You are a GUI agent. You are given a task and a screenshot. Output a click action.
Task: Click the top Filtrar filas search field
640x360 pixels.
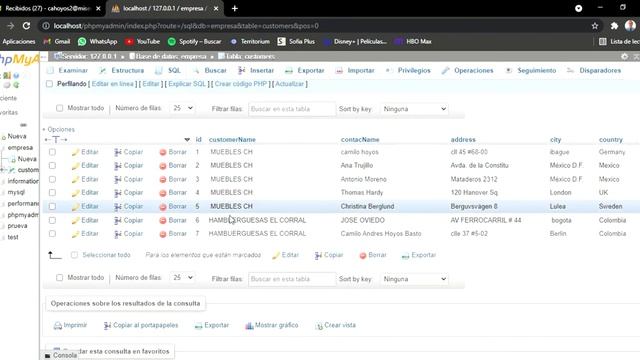click(x=292, y=109)
